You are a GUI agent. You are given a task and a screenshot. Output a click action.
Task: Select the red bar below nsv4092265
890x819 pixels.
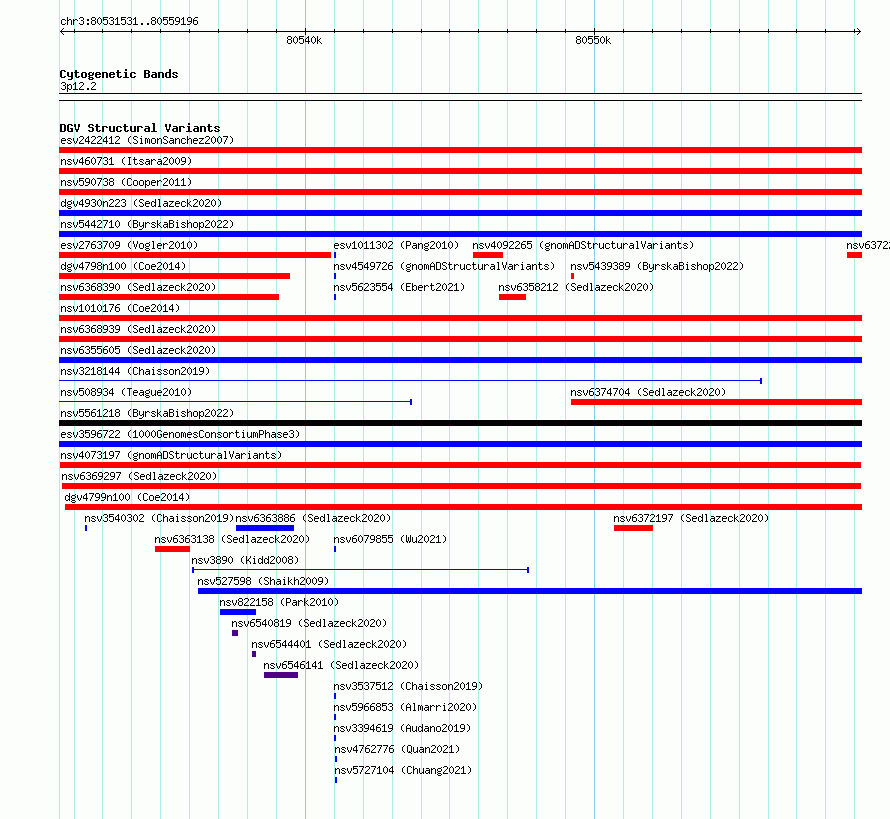488,255
